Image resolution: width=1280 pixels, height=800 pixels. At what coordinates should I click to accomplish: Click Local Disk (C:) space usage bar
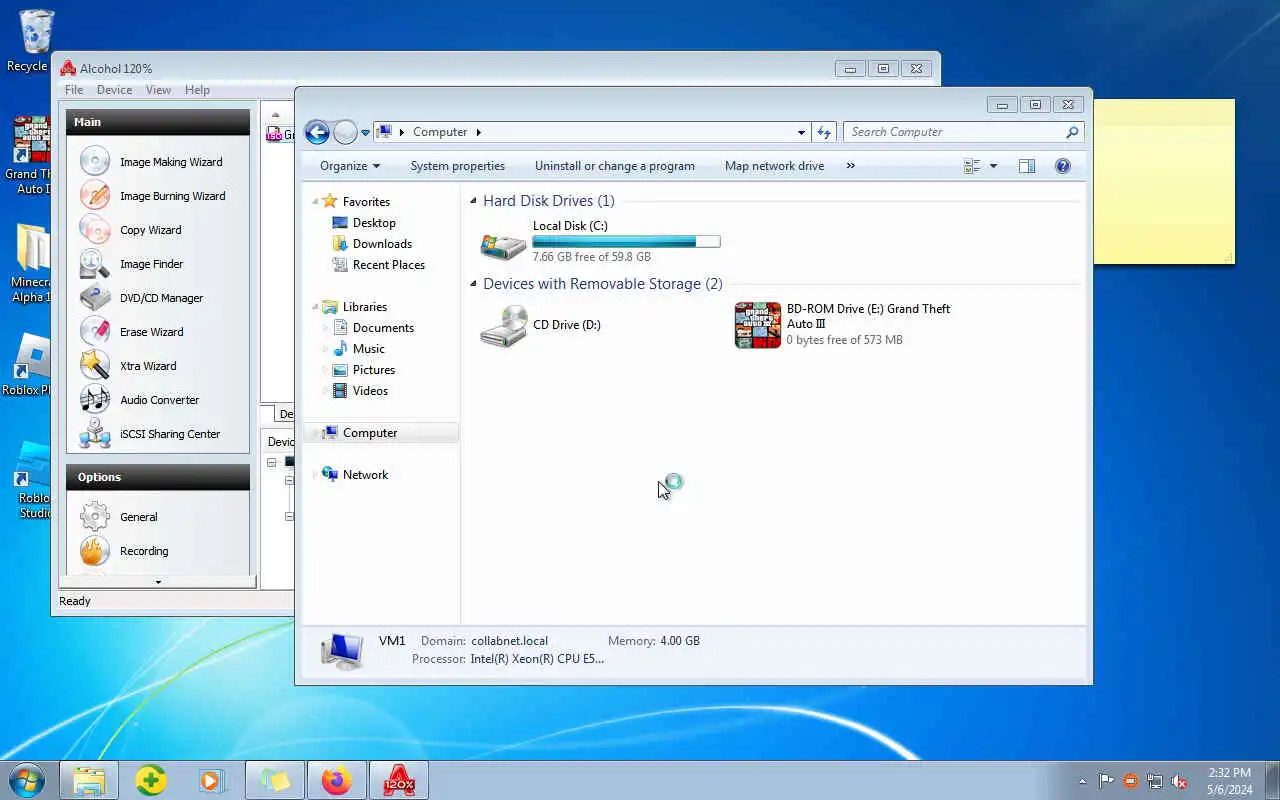[626, 242]
